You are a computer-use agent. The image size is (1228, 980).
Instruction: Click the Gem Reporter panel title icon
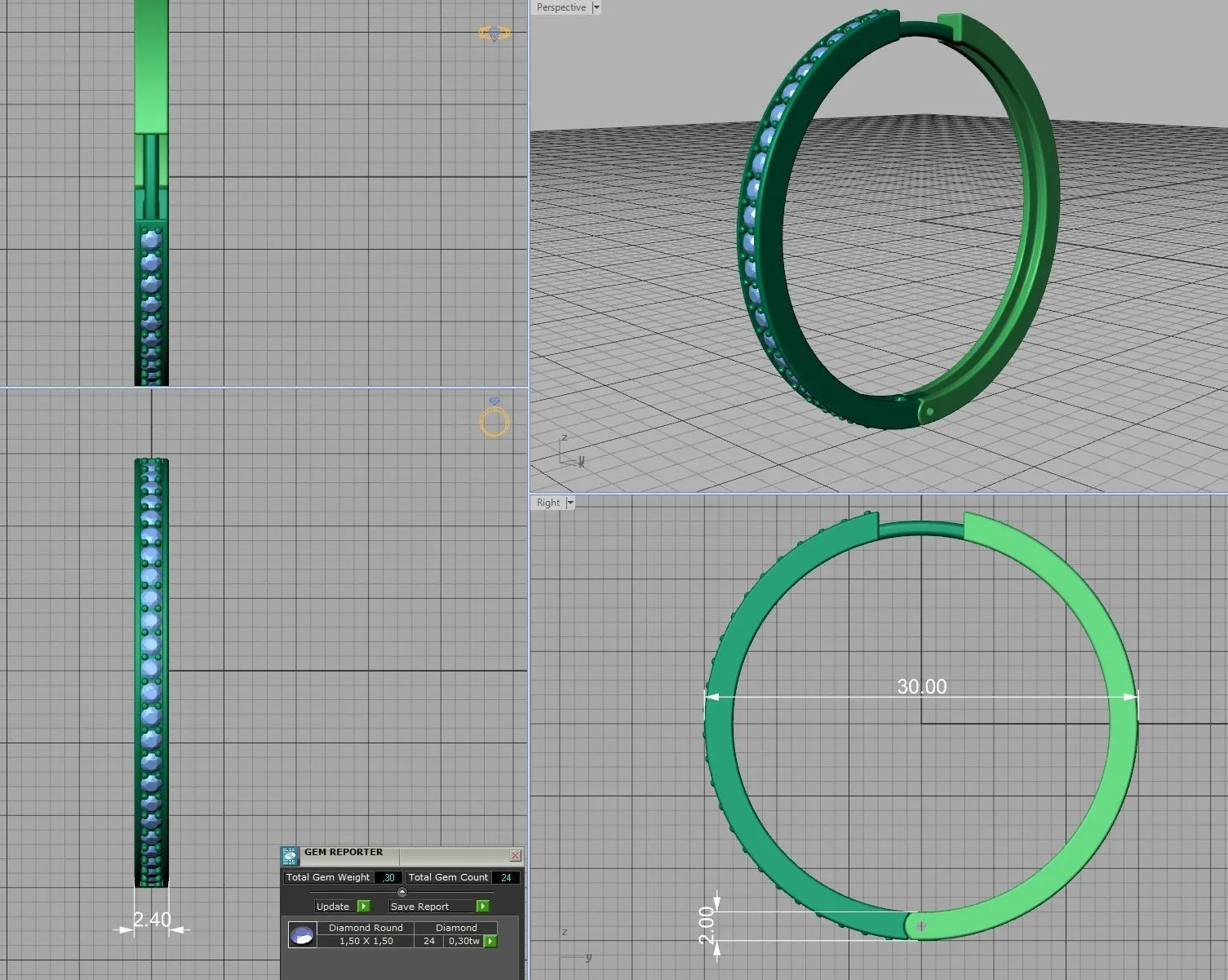point(290,856)
